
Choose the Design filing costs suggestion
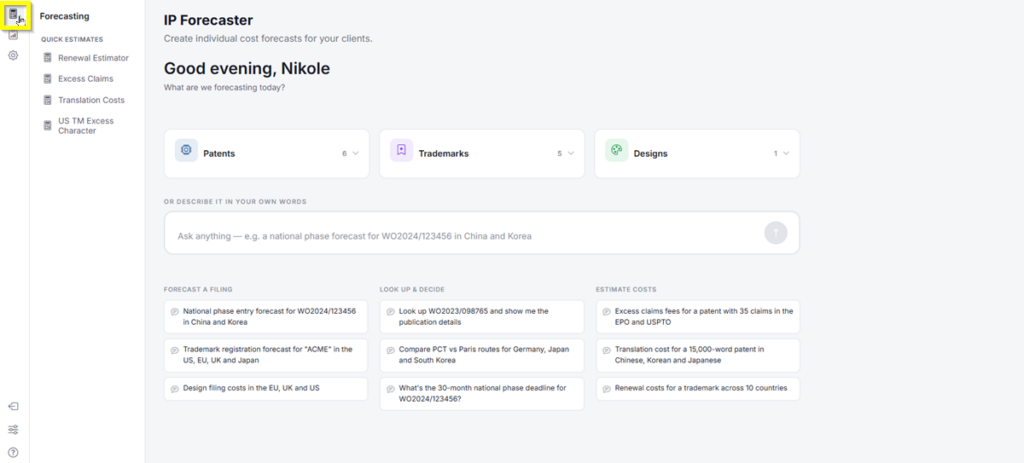point(266,389)
